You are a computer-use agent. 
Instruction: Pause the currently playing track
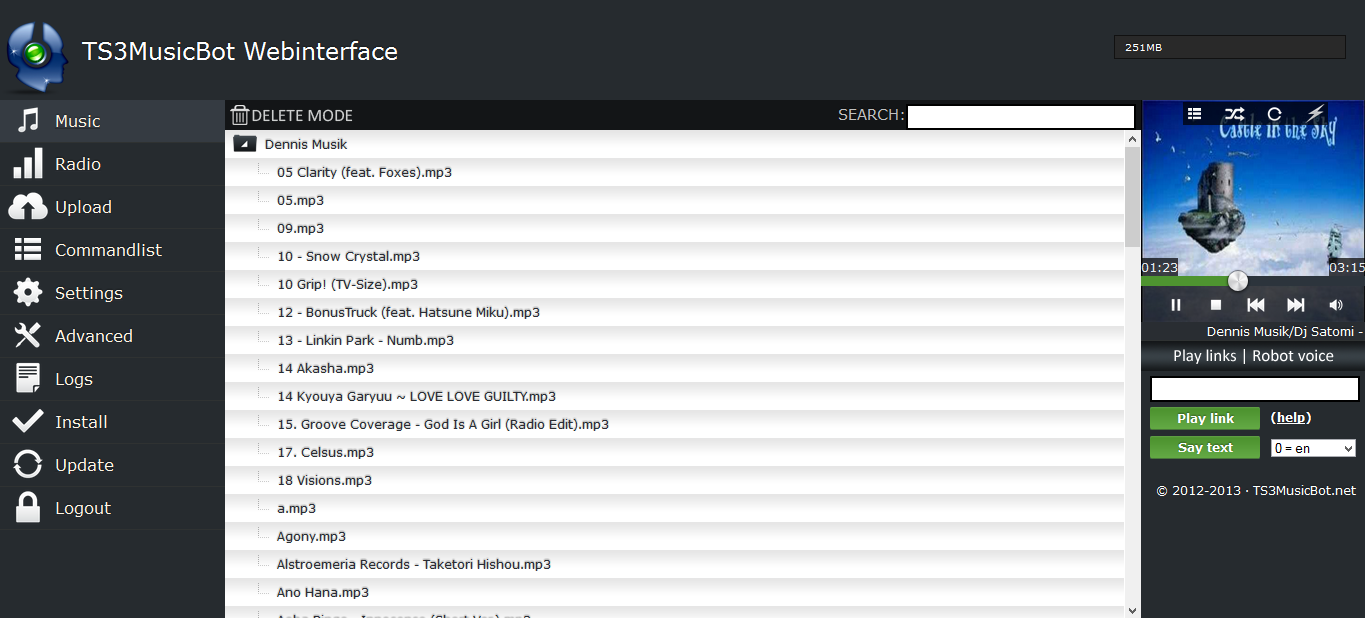pos(1176,305)
